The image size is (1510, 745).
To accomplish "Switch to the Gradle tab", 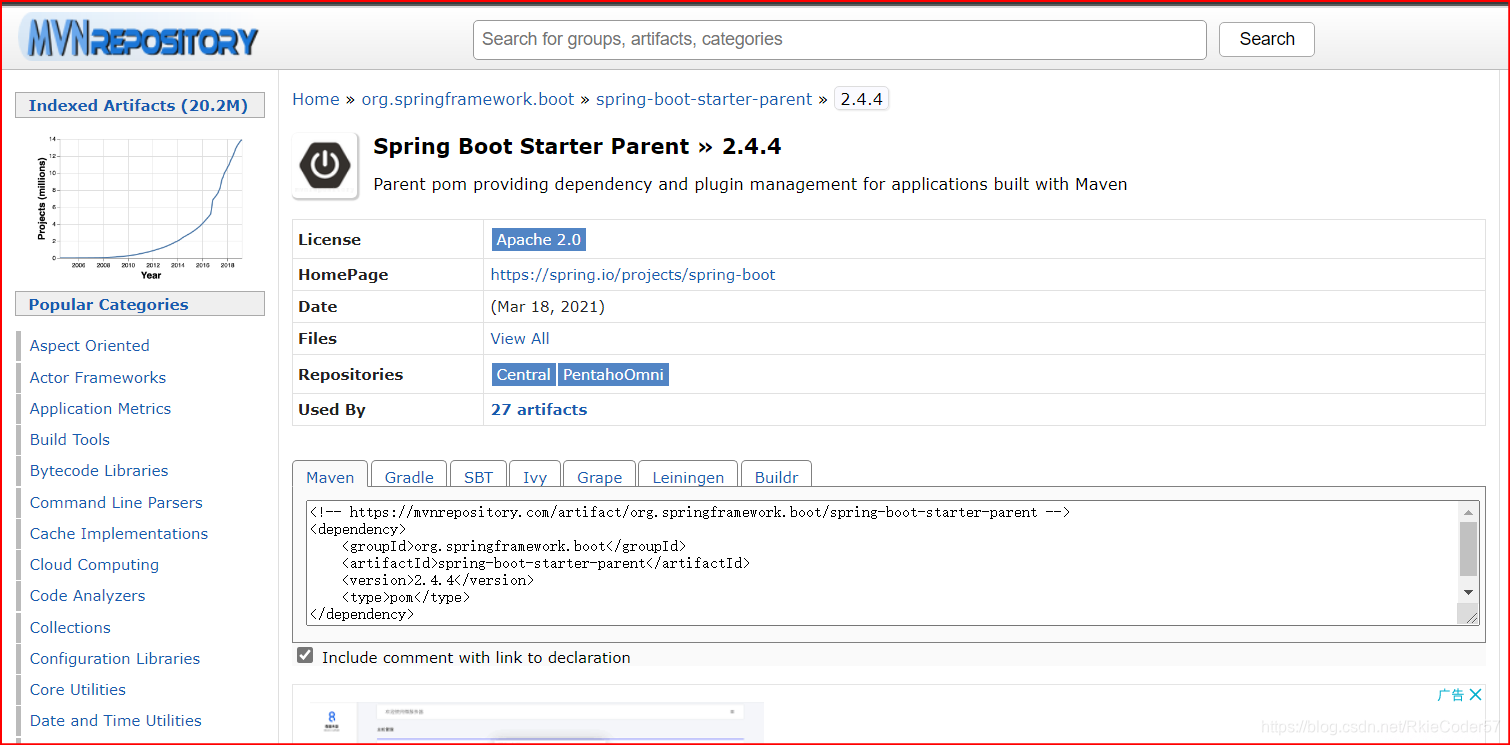I will [x=409, y=476].
